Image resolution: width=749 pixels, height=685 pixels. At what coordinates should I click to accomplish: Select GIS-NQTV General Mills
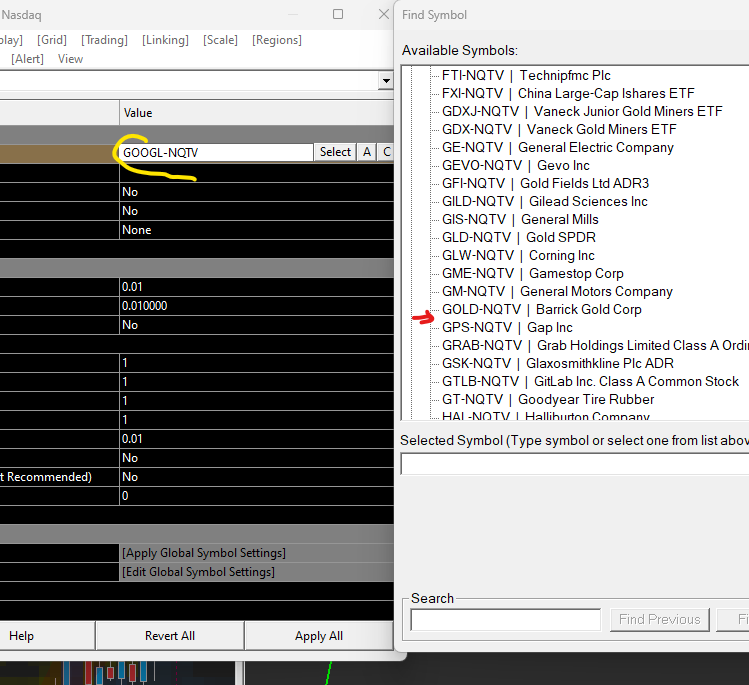pos(520,220)
